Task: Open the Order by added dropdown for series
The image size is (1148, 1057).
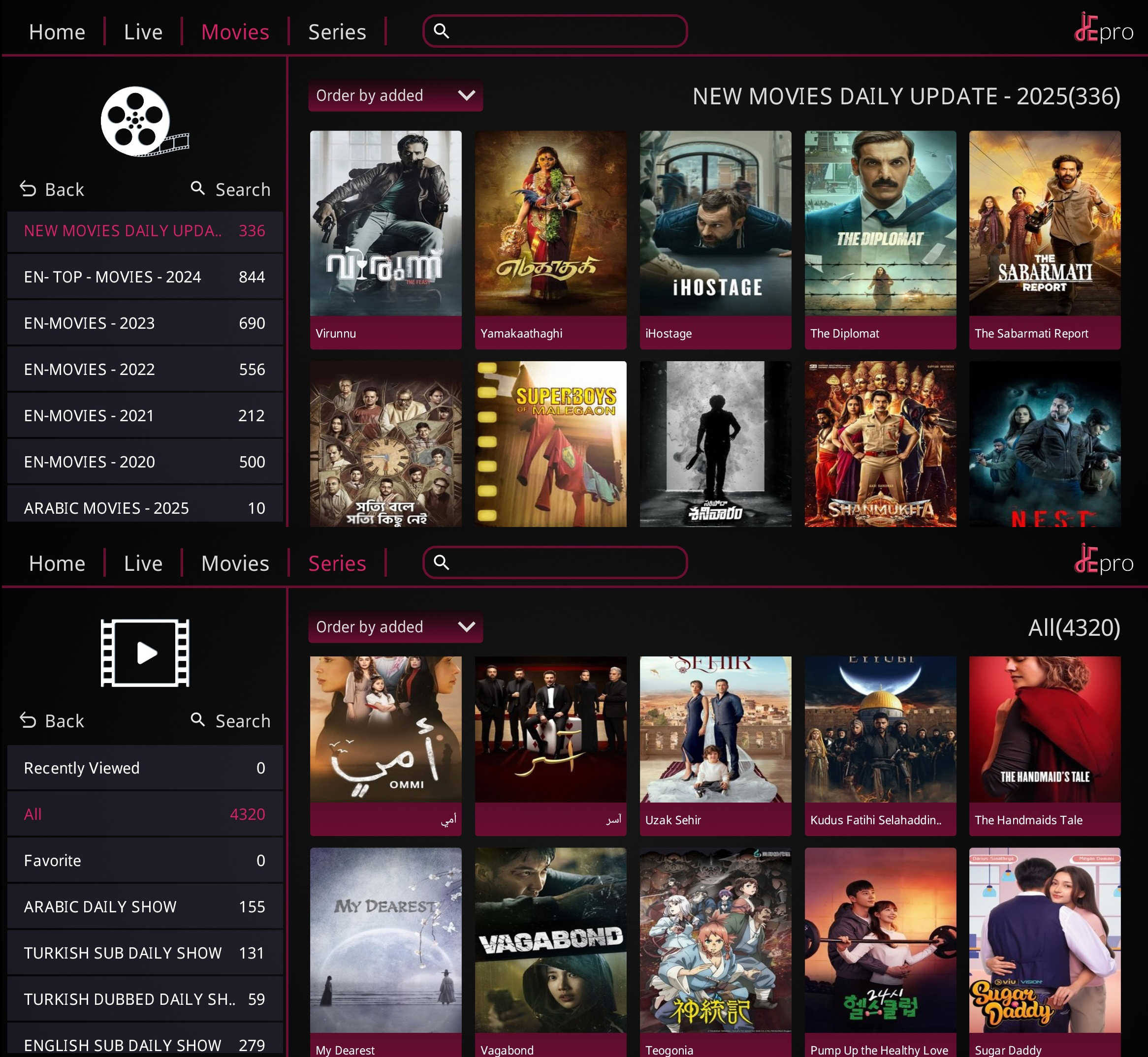Action: tap(395, 627)
